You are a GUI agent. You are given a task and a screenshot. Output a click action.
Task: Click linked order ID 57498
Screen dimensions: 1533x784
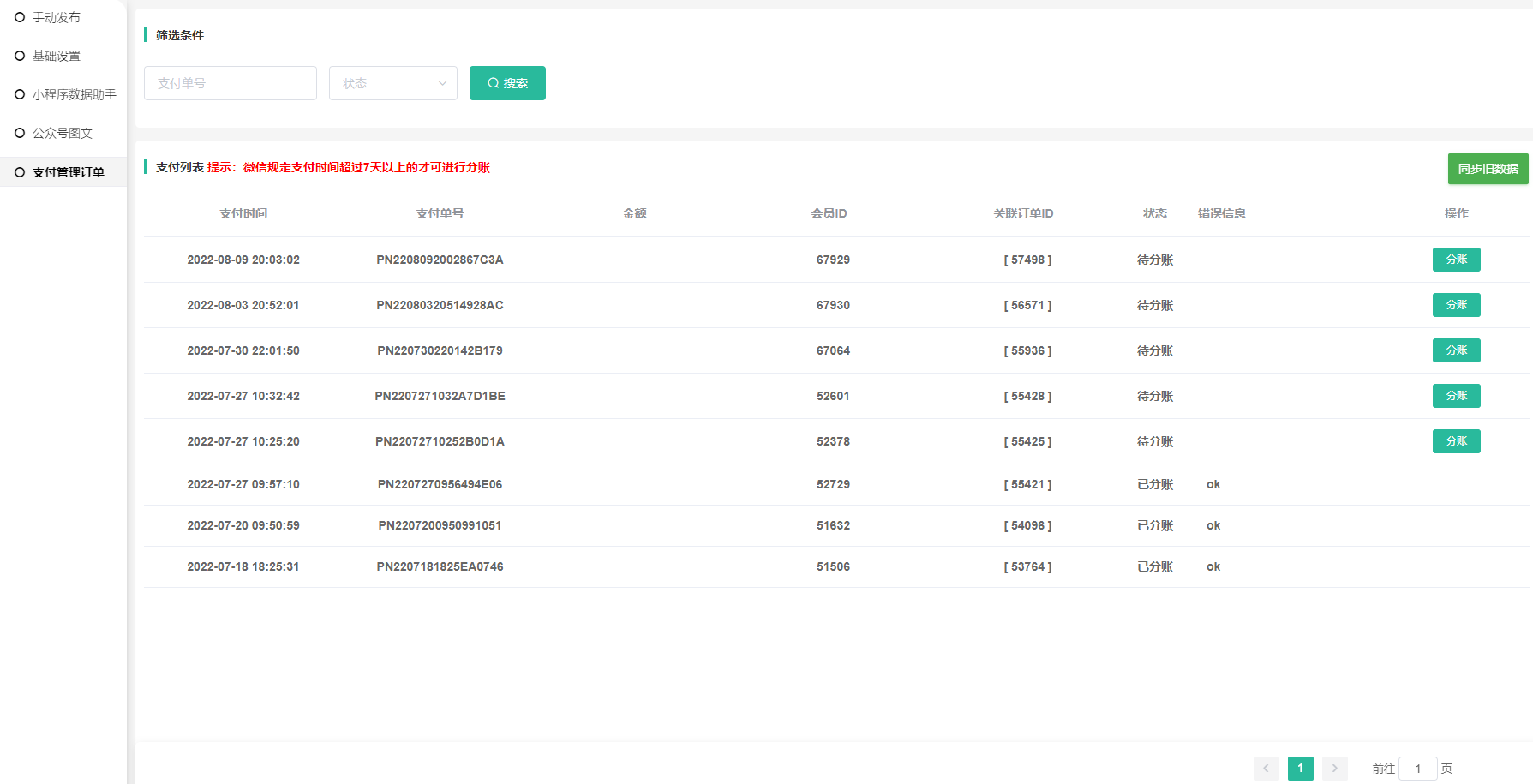click(1027, 260)
